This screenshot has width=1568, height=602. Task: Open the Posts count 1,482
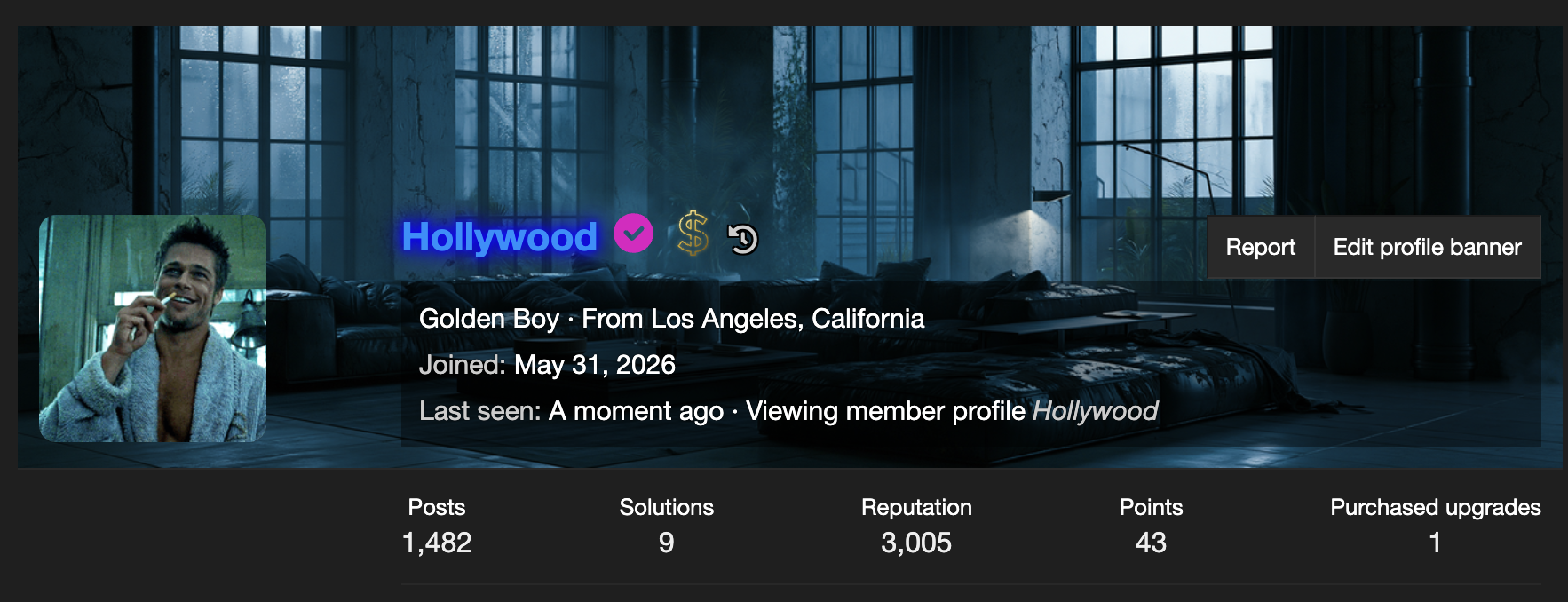[437, 543]
